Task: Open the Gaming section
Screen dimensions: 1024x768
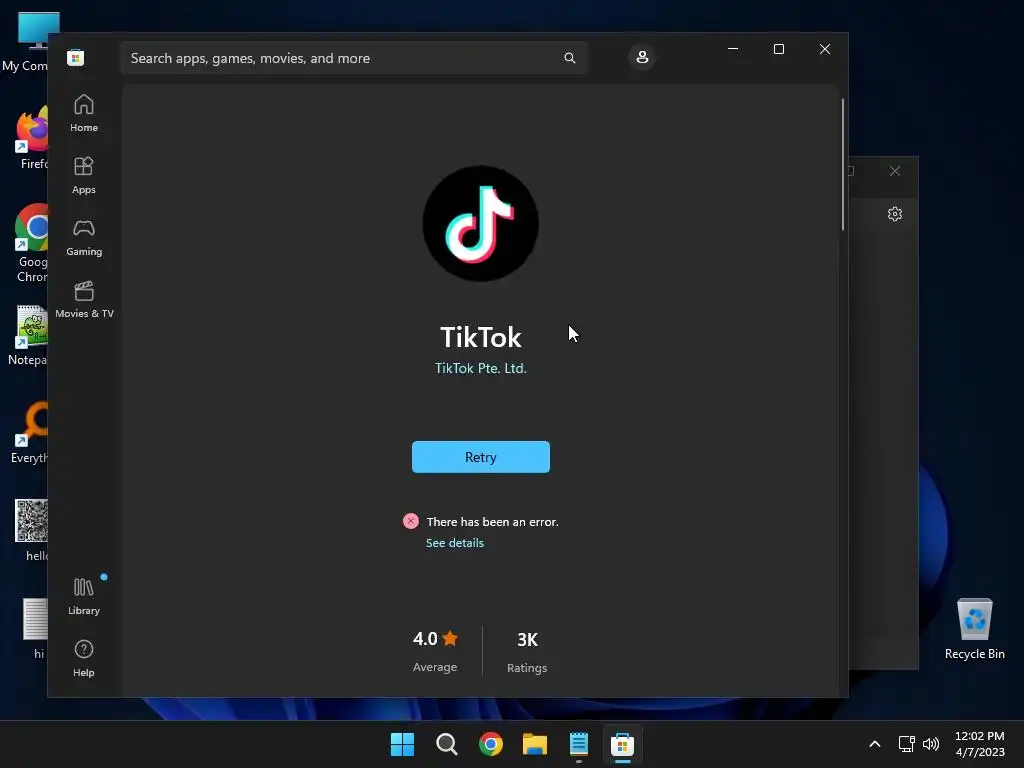Action: coord(84,238)
